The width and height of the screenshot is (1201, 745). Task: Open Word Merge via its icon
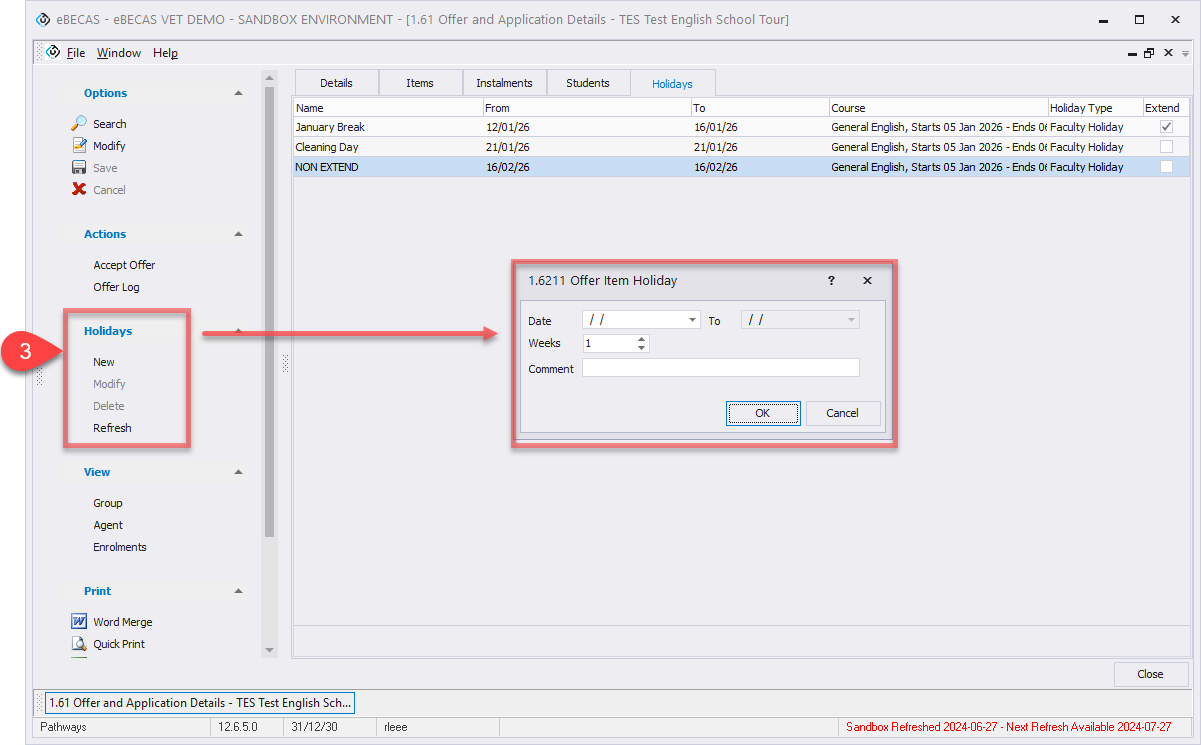click(x=79, y=622)
